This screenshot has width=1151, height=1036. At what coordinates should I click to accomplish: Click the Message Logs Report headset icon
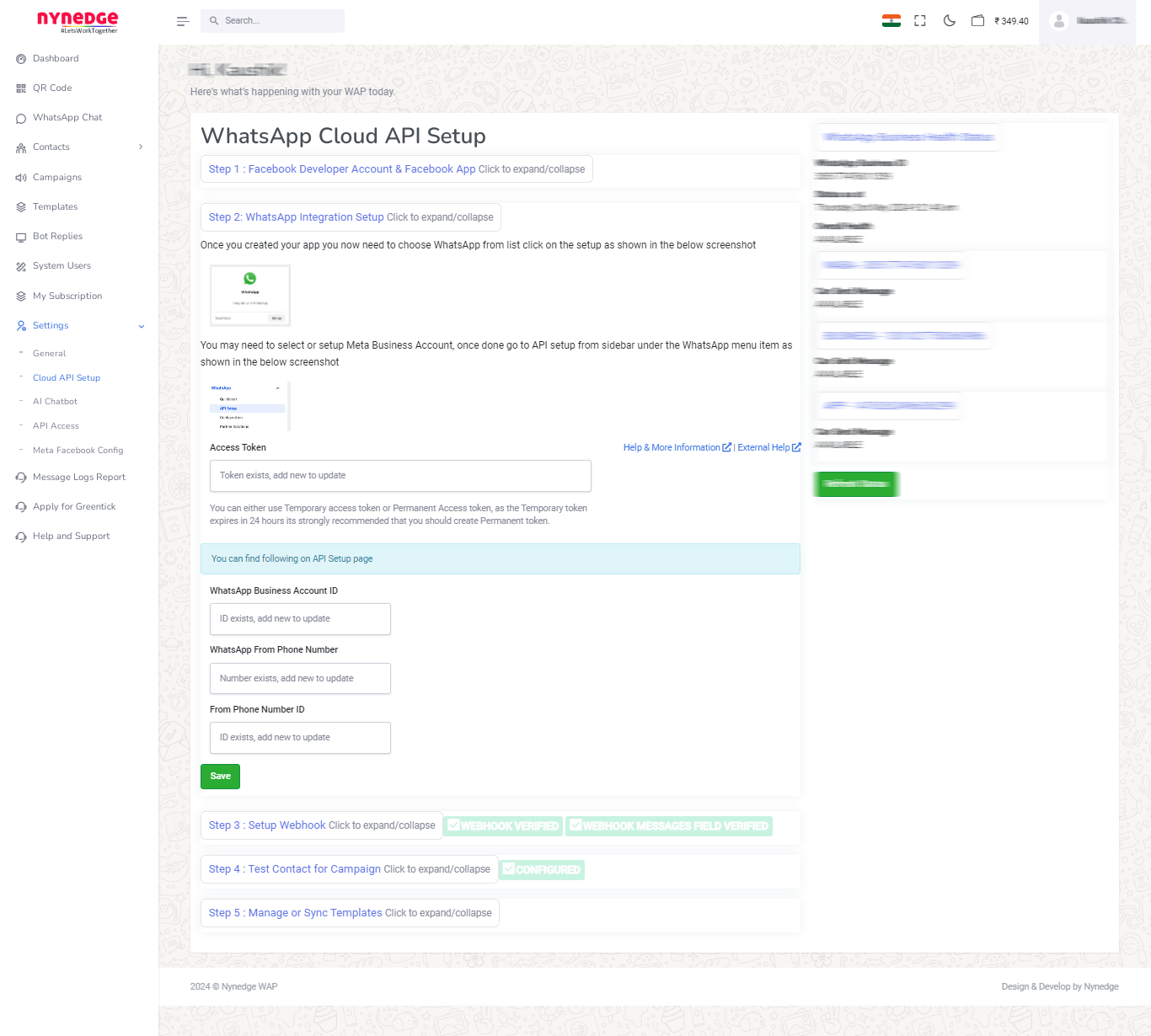(x=21, y=478)
